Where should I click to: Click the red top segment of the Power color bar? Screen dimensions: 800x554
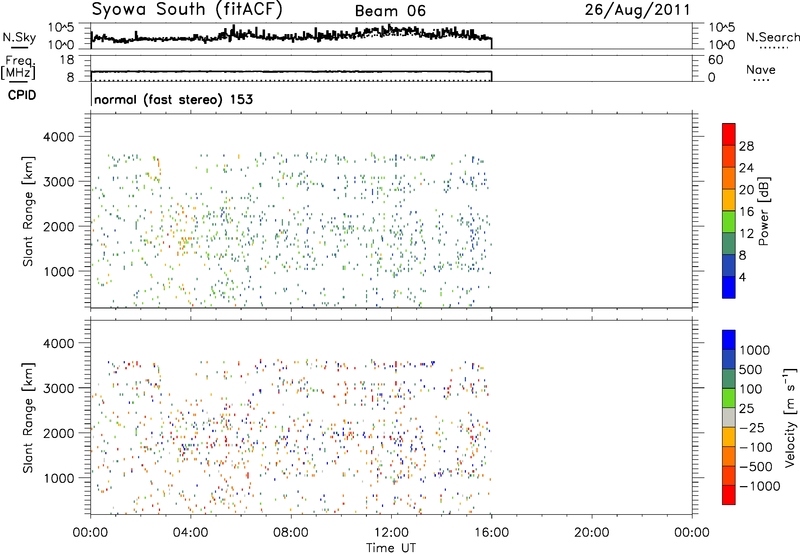729,134
